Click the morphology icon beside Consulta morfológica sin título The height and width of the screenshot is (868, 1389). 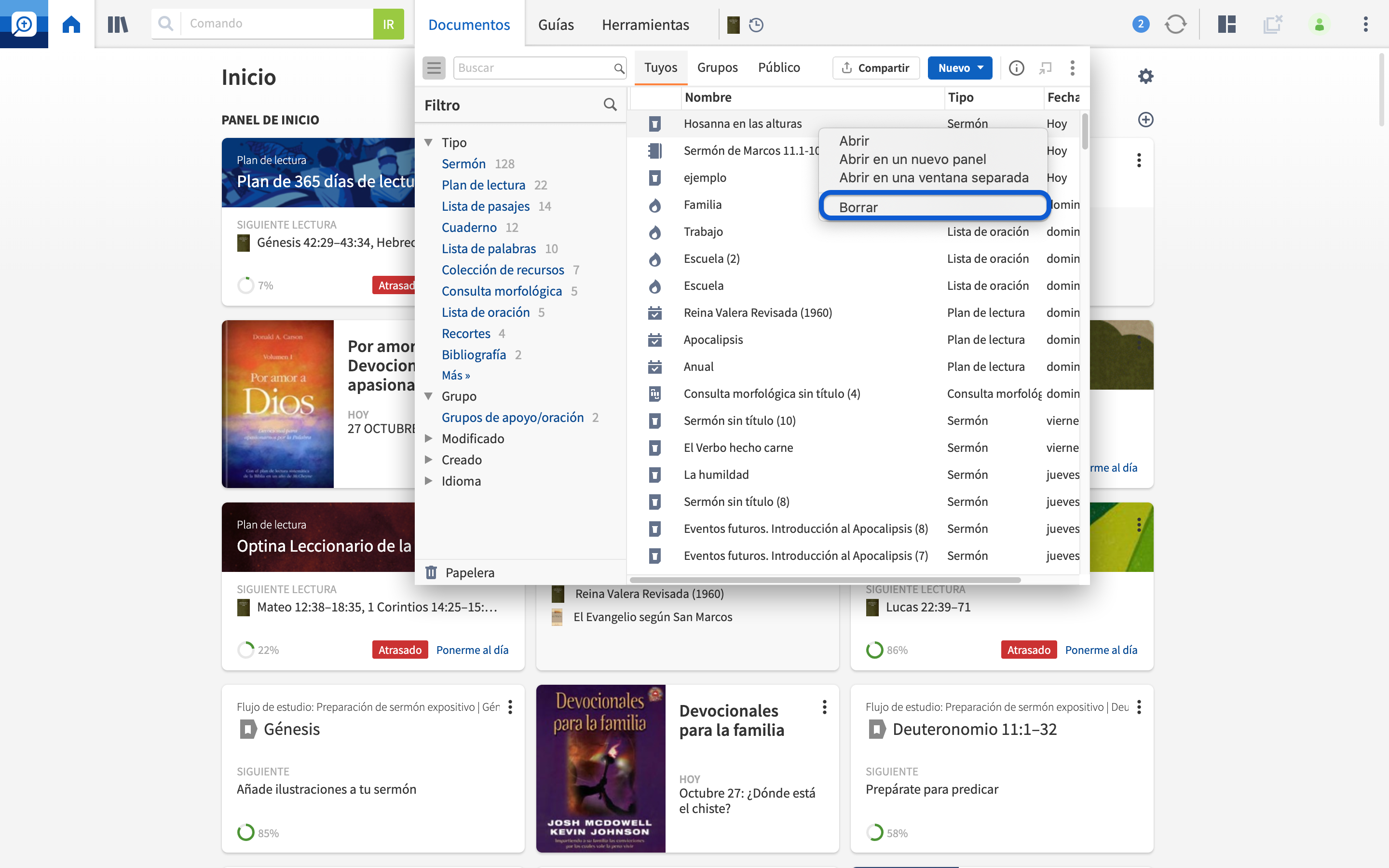(654, 394)
